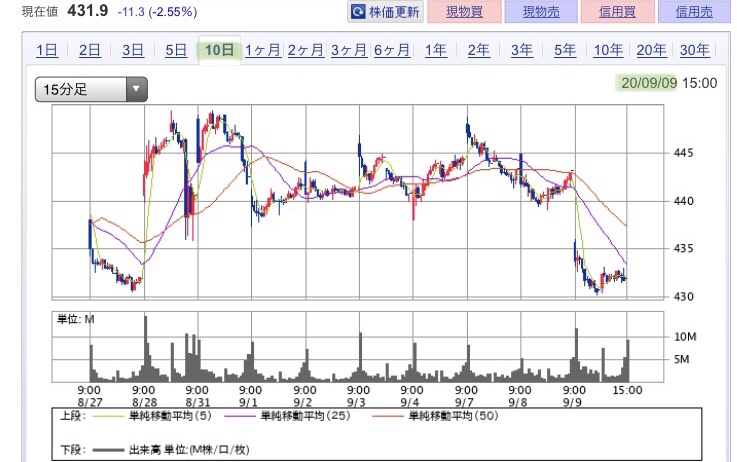Switch to the 5年 chart period
The image size is (737, 462).
pos(565,50)
